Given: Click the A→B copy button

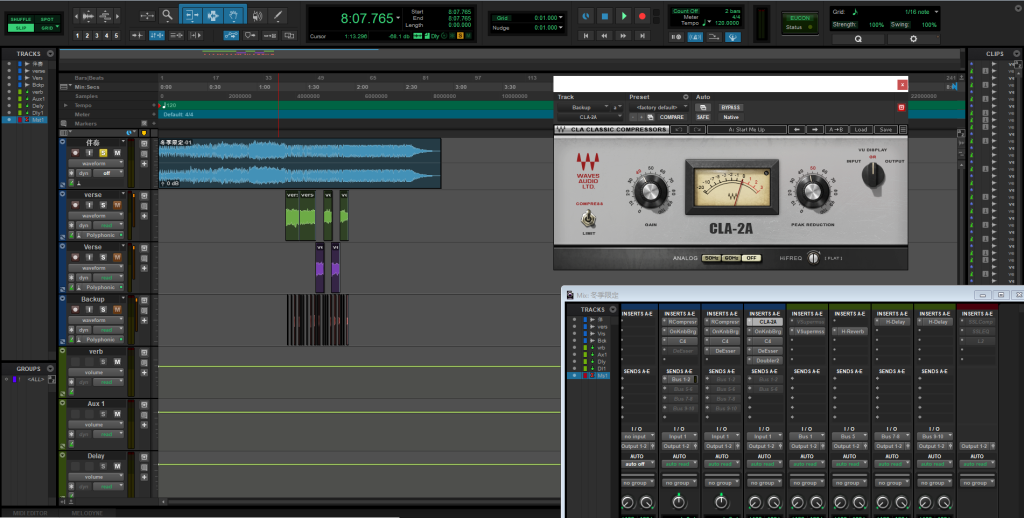Looking at the screenshot, I should pyautogui.click(x=837, y=129).
